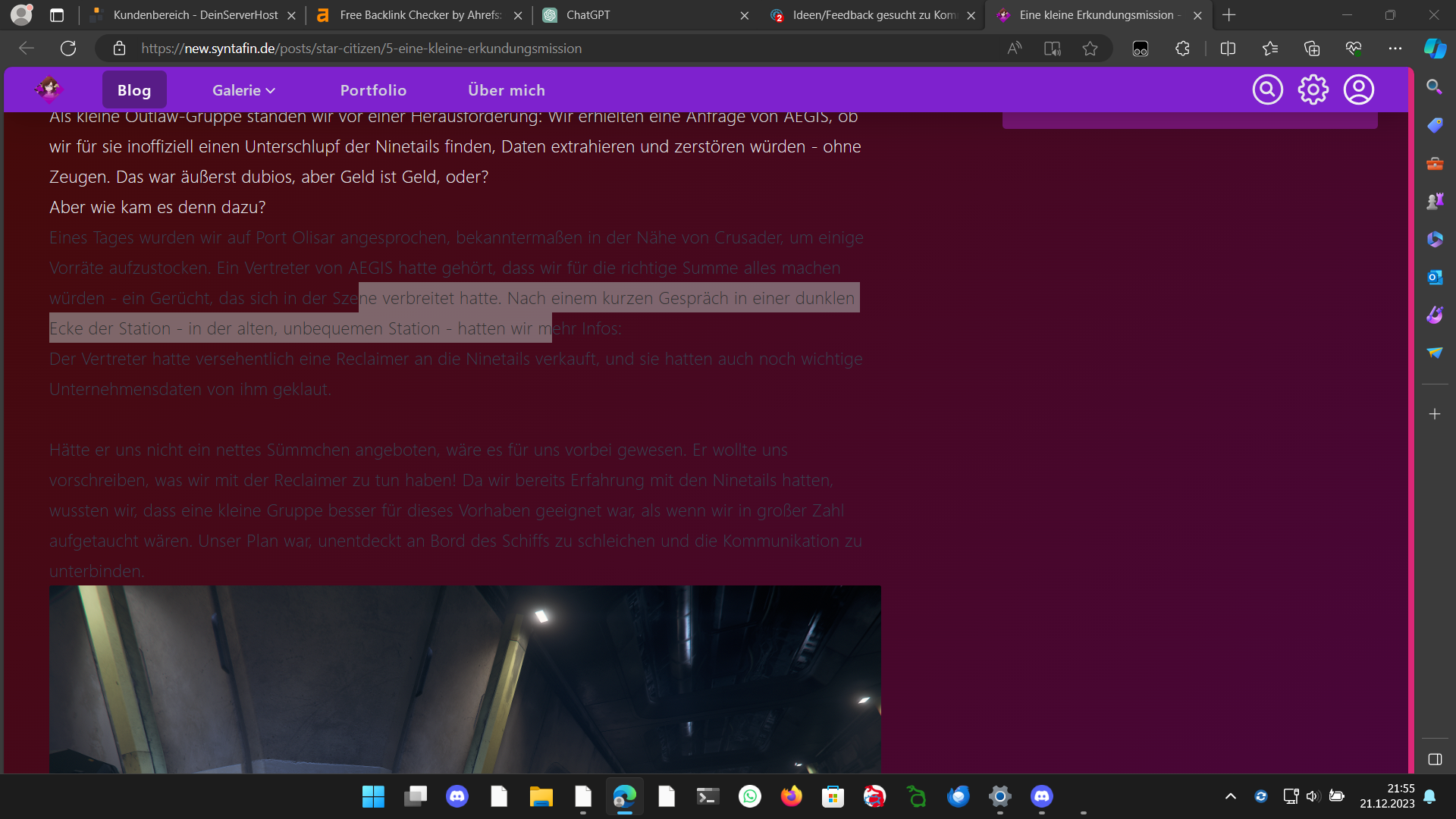Click the website search magnifier icon
This screenshot has height=819, width=1456.
pos(1267,89)
